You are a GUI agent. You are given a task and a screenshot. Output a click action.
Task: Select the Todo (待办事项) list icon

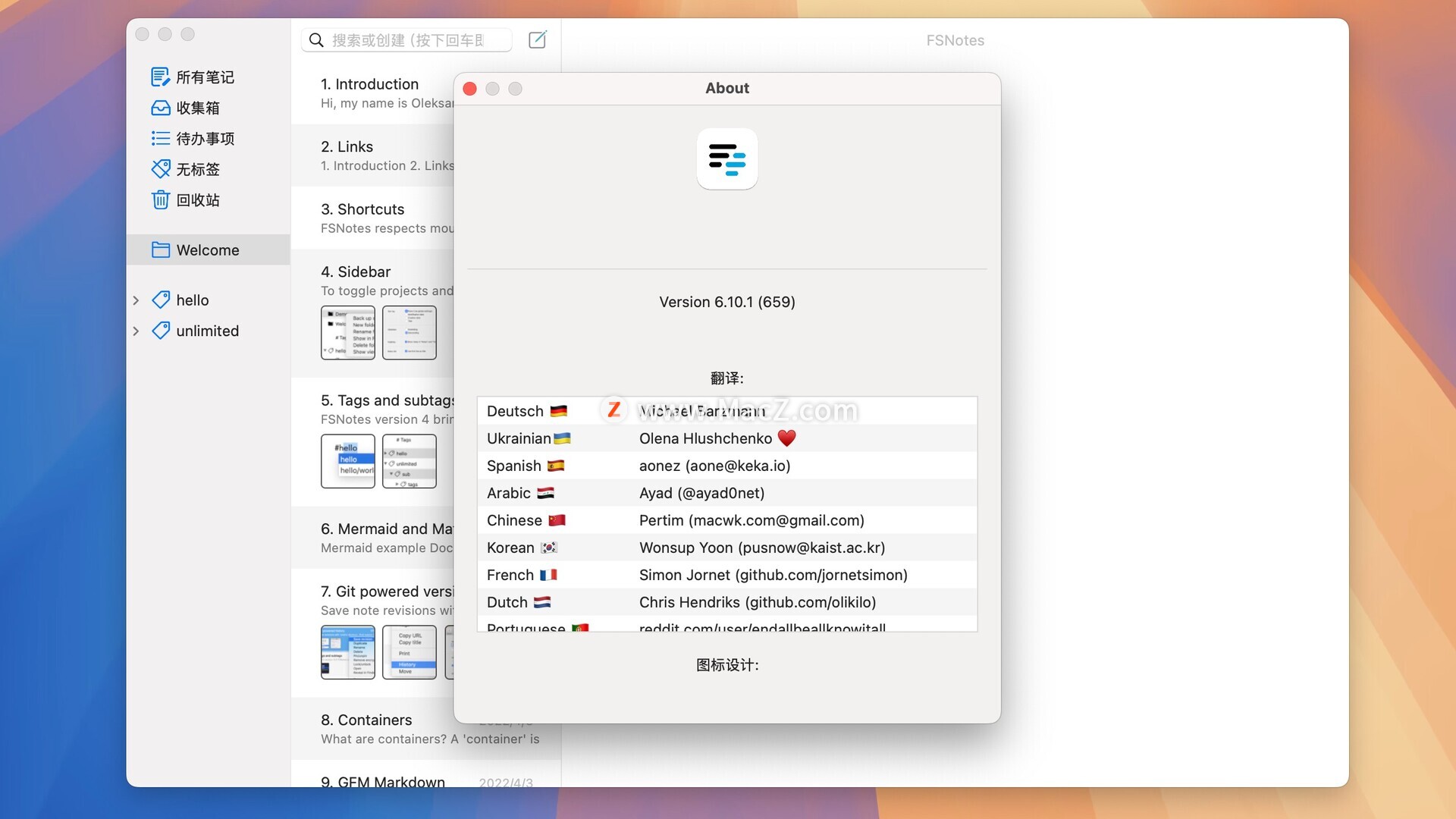coord(161,138)
